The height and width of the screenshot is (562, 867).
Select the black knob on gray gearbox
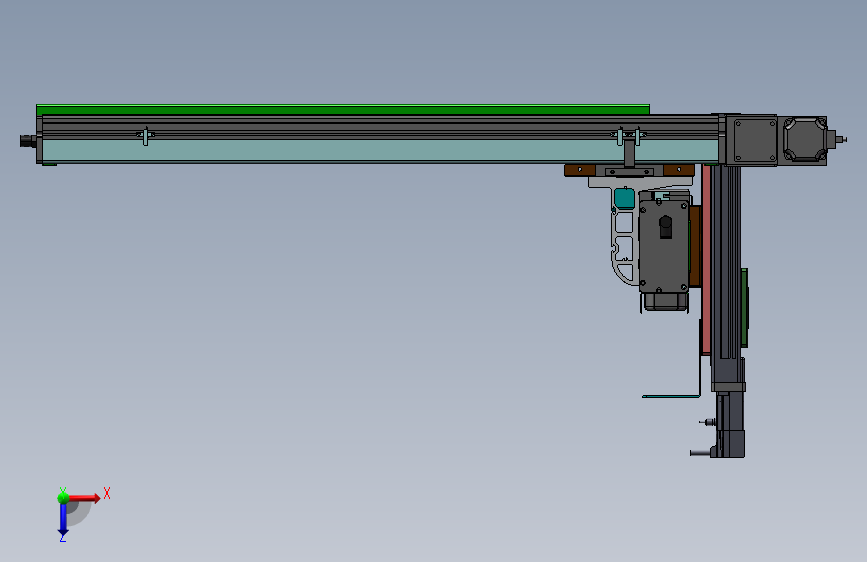[x=666, y=227]
